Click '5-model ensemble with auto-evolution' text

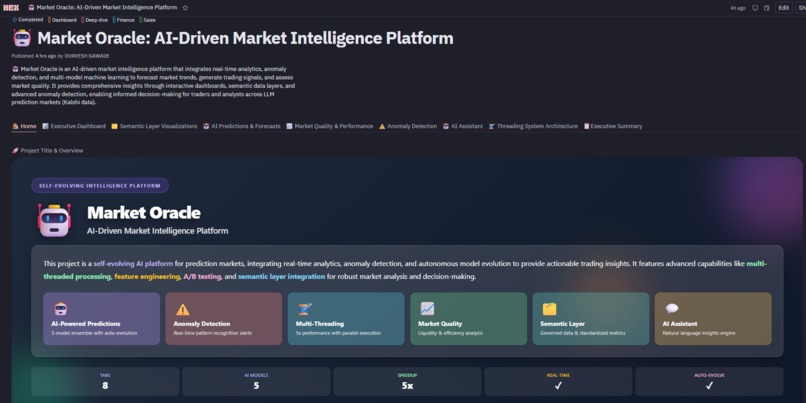coord(94,333)
